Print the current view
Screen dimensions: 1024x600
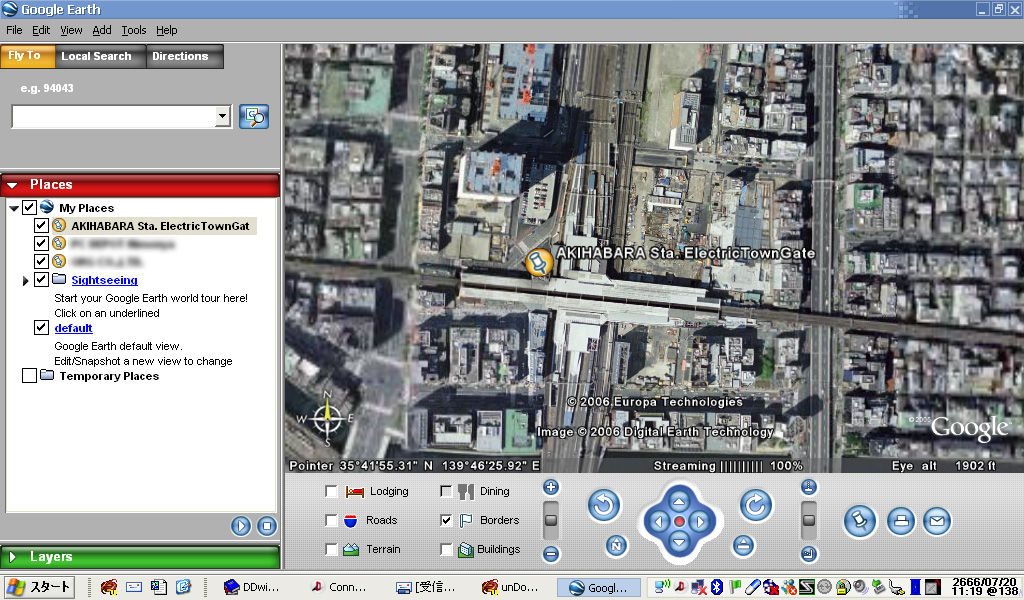[x=901, y=521]
